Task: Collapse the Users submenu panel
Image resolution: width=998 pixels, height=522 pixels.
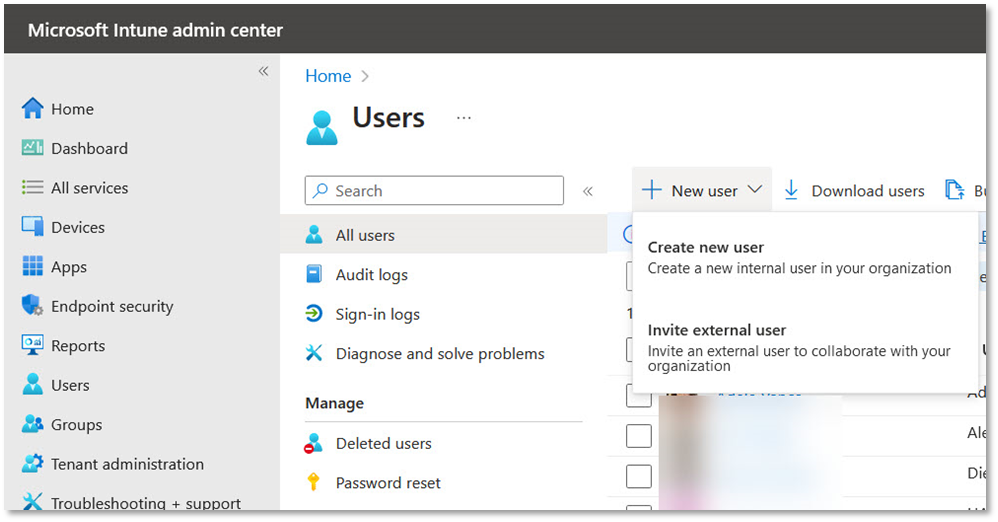Action: 588,191
